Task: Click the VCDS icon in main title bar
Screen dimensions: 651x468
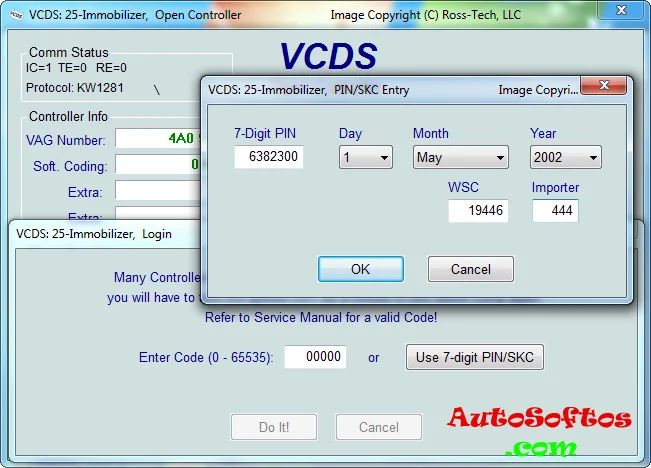Action: click(x=14, y=15)
